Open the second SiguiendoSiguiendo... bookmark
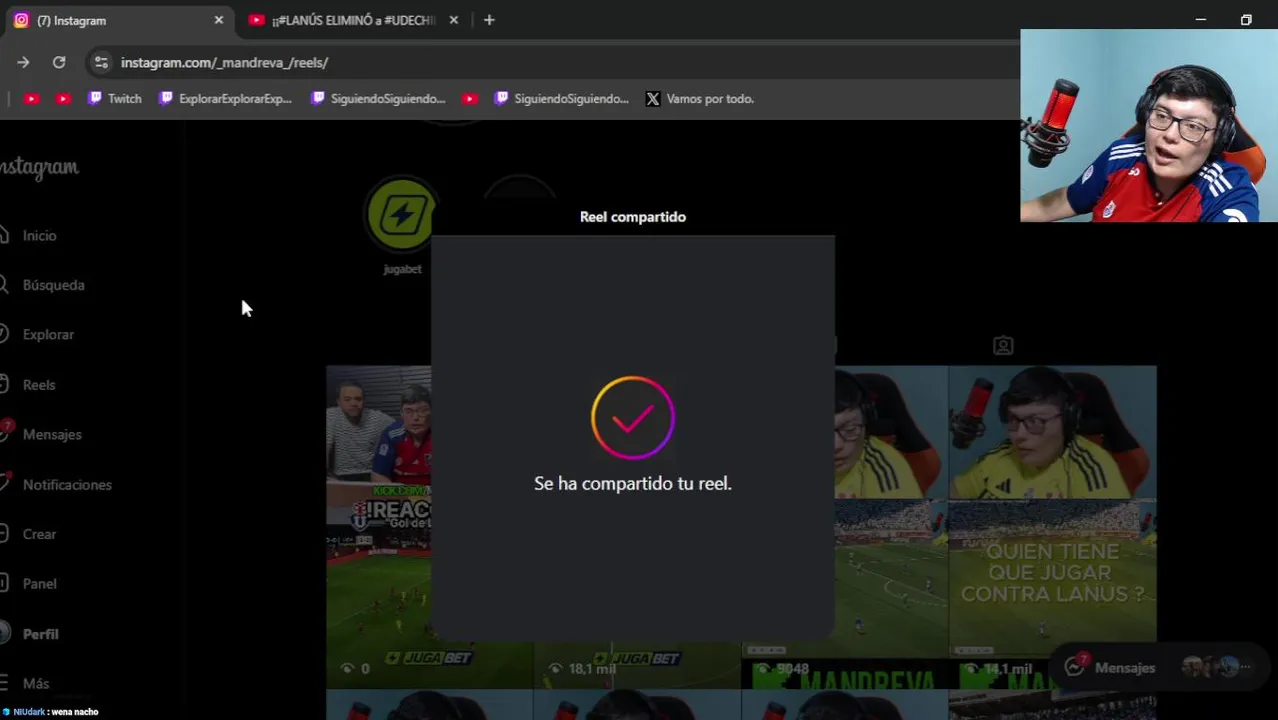The width and height of the screenshot is (1278, 720). pyautogui.click(x=561, y=99)
